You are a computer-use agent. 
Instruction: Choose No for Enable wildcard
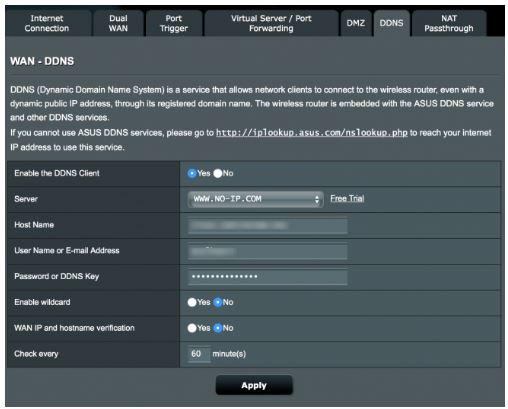(218, 302)
